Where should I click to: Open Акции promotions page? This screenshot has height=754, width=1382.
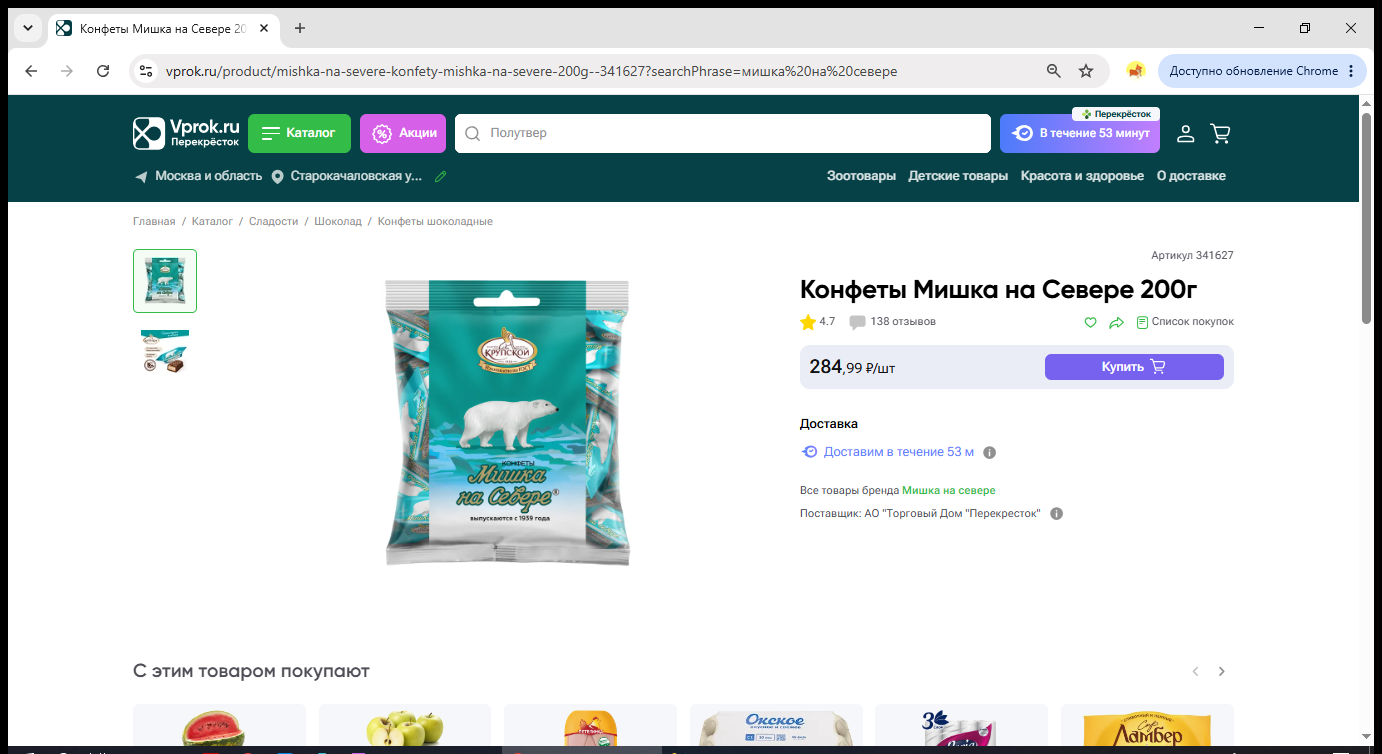click(x=403, y=133)
